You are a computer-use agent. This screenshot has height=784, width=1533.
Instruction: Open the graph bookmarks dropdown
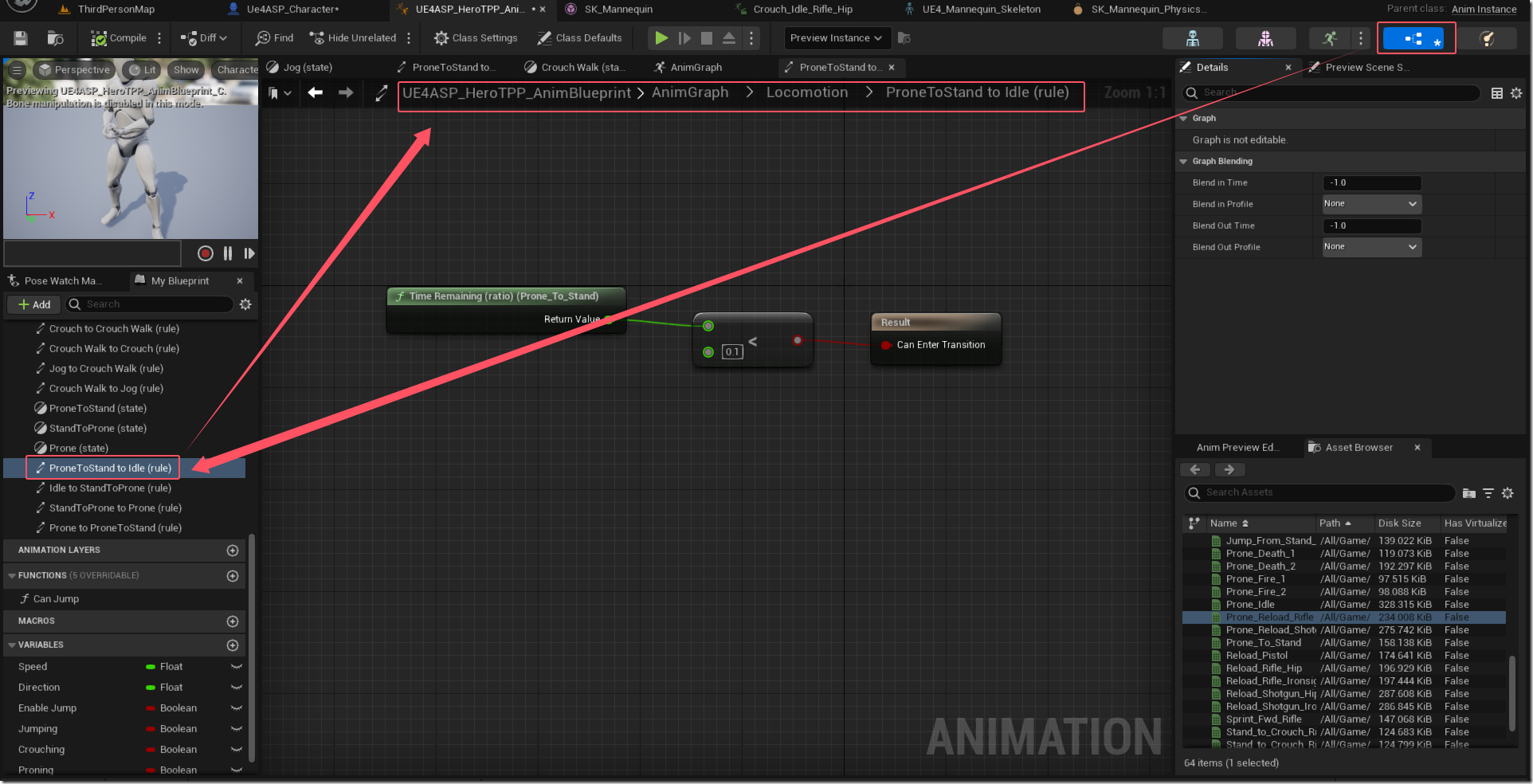[x=279, y=93]
